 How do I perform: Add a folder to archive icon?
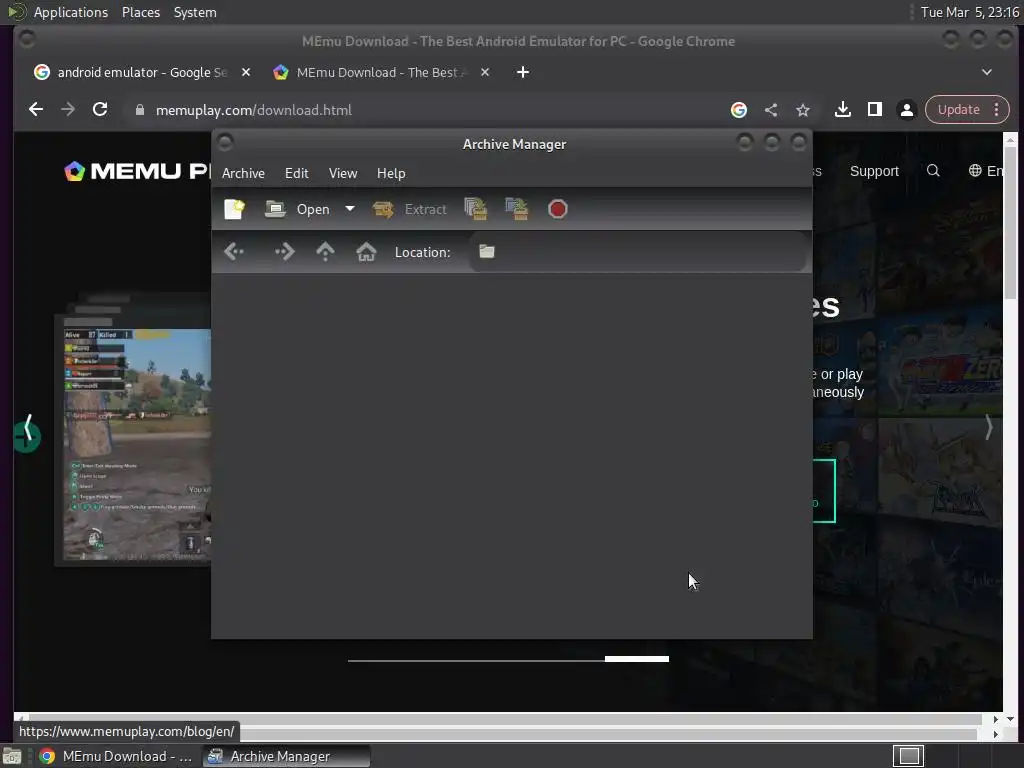[x=517, y=209]
